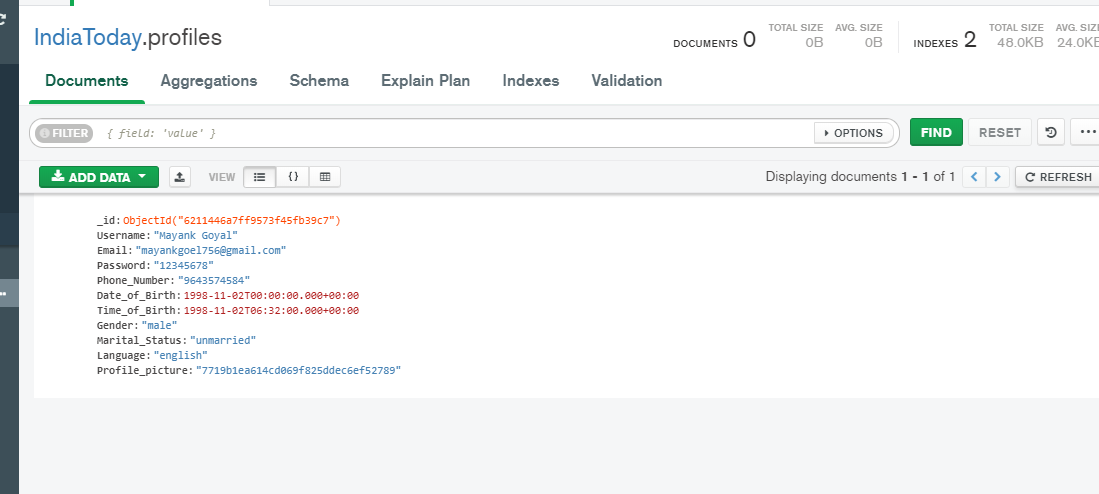1099x494 pixels.
Task: Open past queries history icon
Action: point(1051,132)
